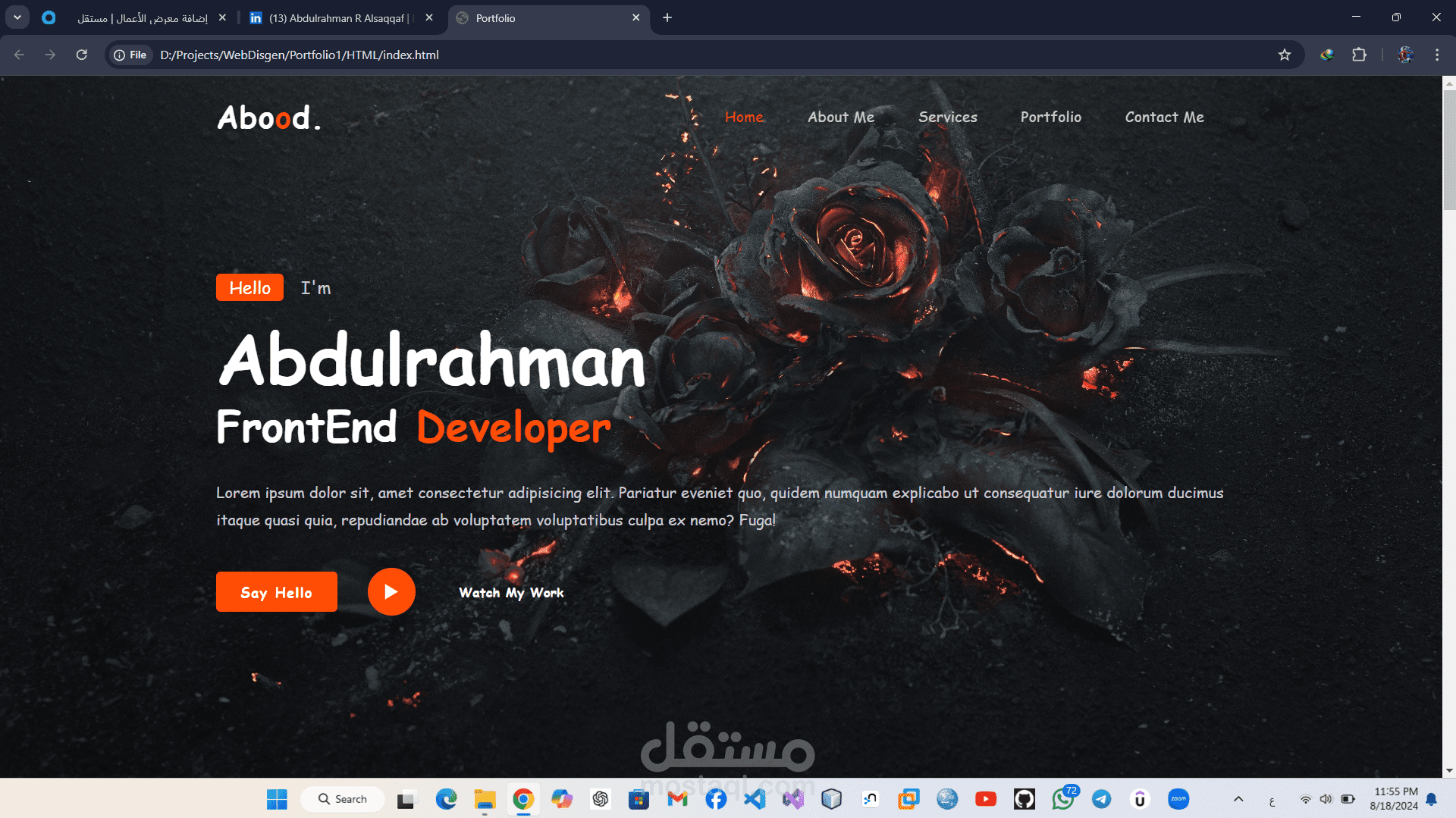1456x818 pixels.
Task: Open the Chrome three-dot menu
Action: [1437, 55]
